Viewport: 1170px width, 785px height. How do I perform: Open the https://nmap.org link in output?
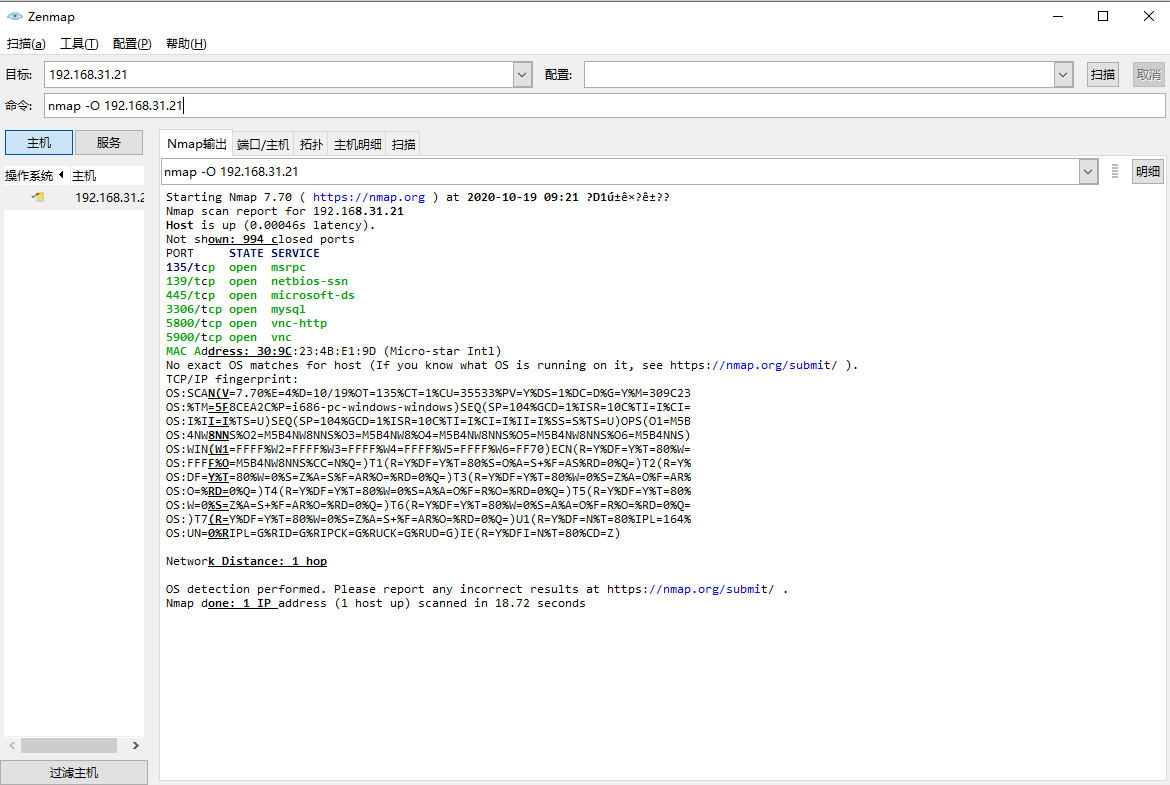click(x=369, y=197)
